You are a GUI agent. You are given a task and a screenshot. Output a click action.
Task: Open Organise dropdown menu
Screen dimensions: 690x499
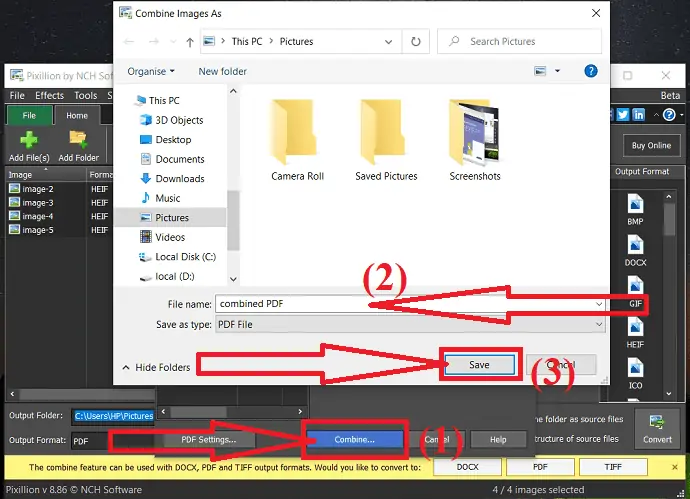[x=151, y=71]
